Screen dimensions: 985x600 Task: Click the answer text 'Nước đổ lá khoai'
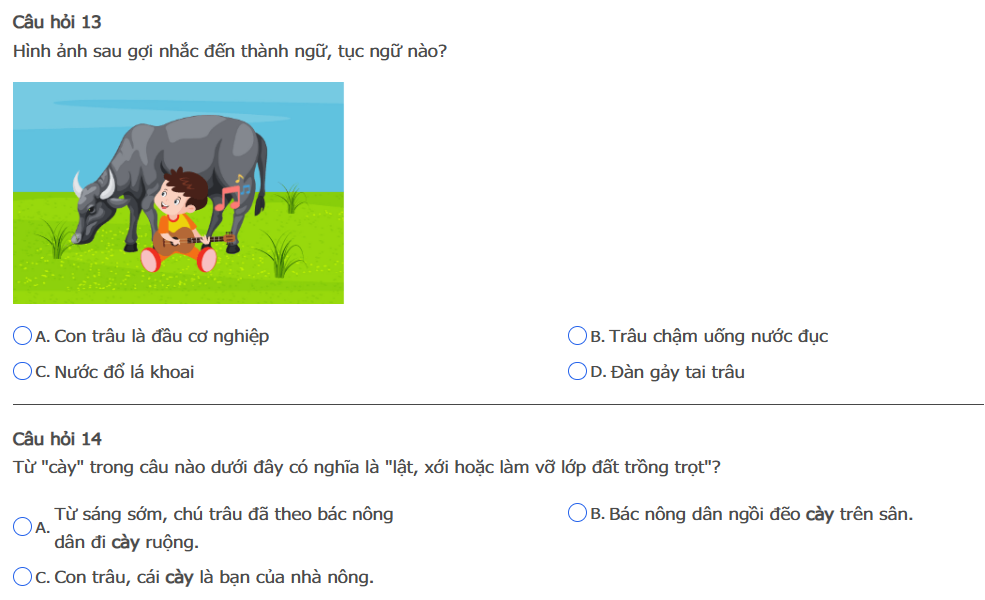[x=124, y=372]
